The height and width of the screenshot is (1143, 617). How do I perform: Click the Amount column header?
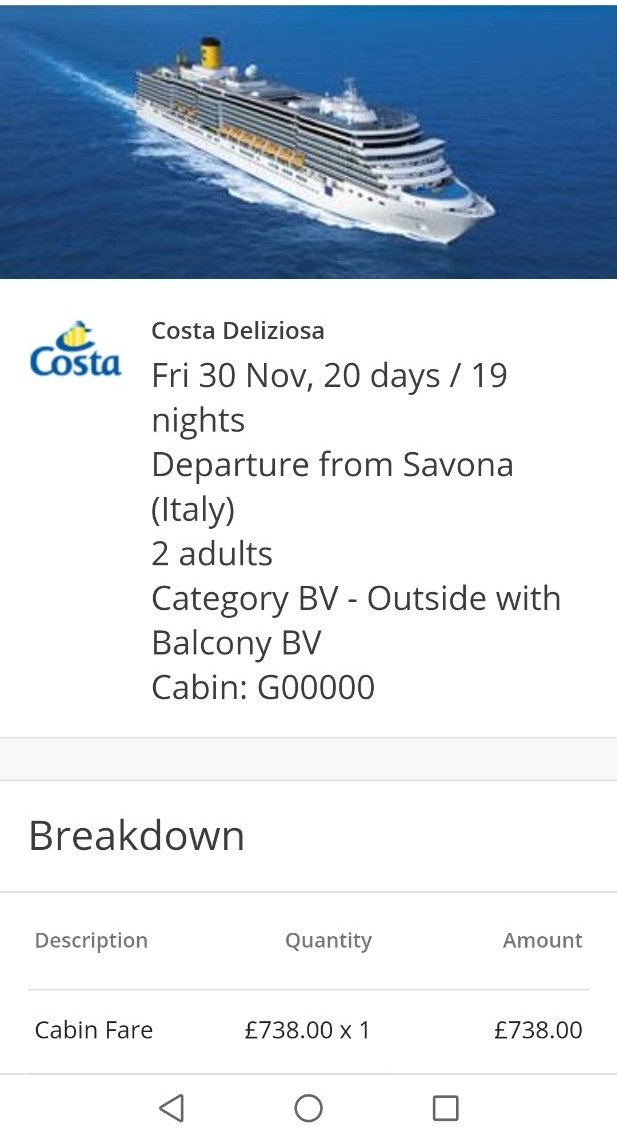[542, 940]
